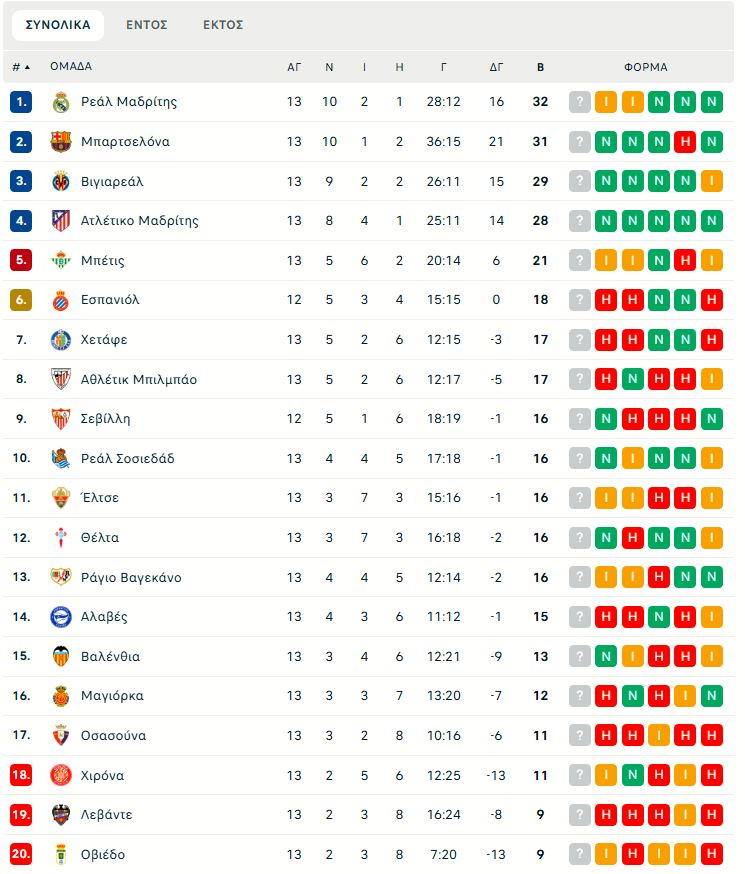Click the Athletic Bilbao crest icon
This screenshot has height=874, width=745.
click(61, 379)
